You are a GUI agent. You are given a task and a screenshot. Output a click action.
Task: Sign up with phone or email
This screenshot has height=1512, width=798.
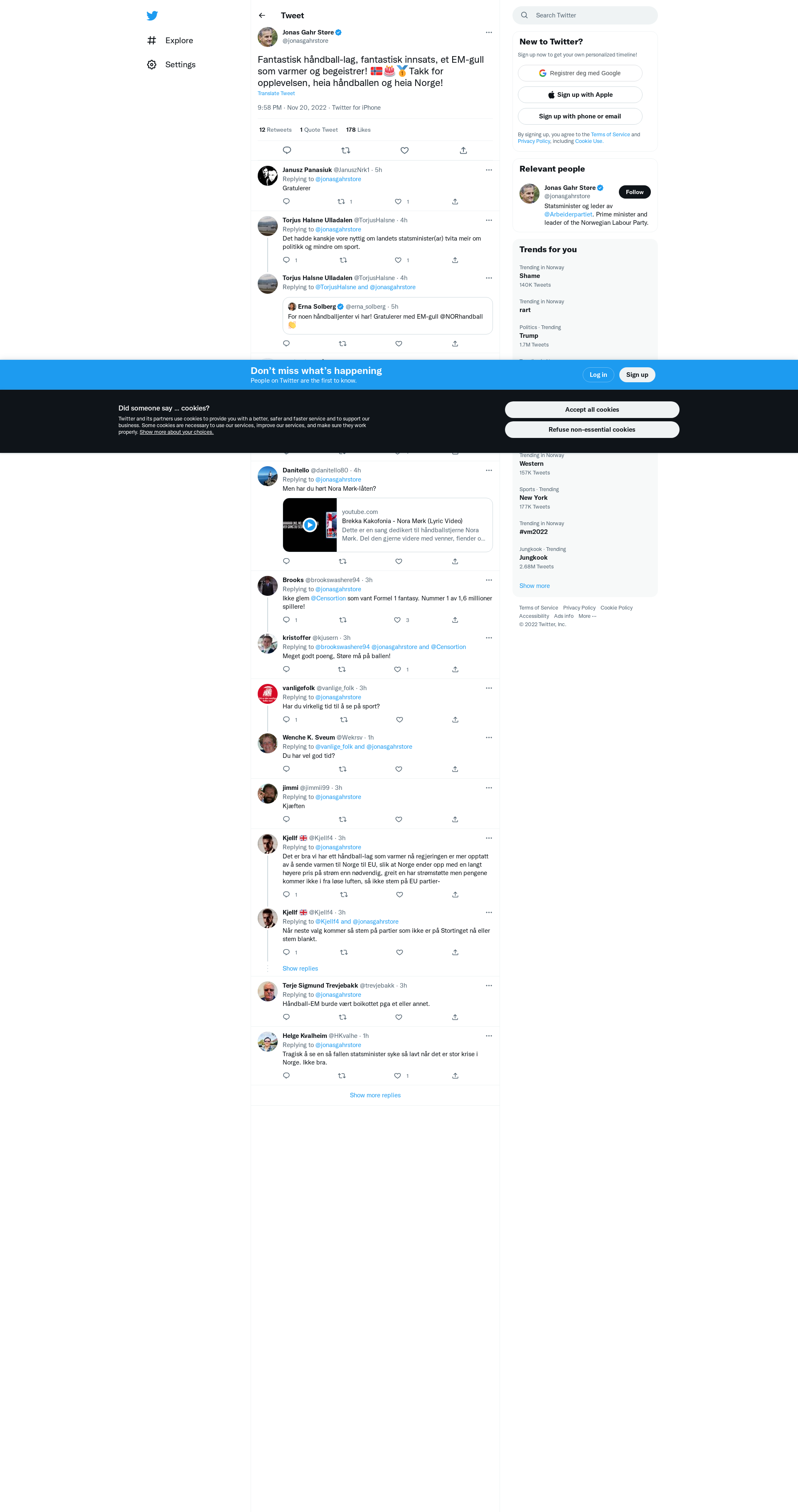(579, 116)
